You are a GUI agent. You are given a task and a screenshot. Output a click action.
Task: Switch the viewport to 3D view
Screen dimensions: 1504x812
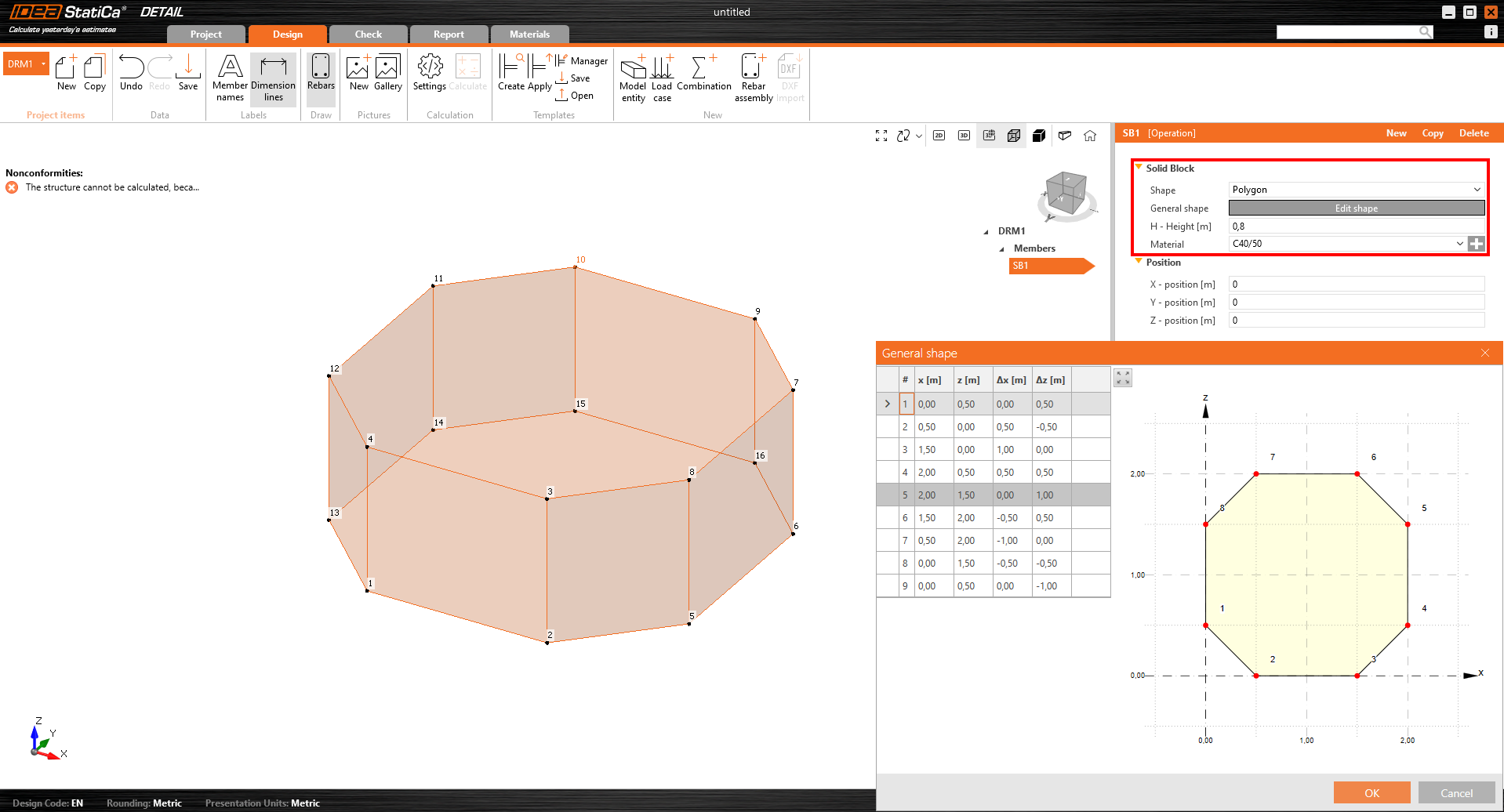pos(964,135)
